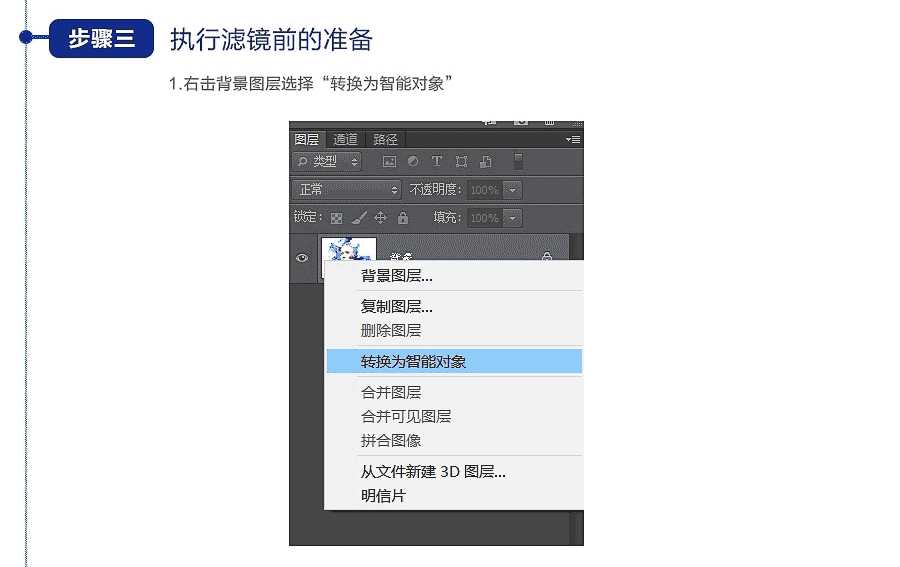Hide the 背景 layer with eye icon

(302, 258)
